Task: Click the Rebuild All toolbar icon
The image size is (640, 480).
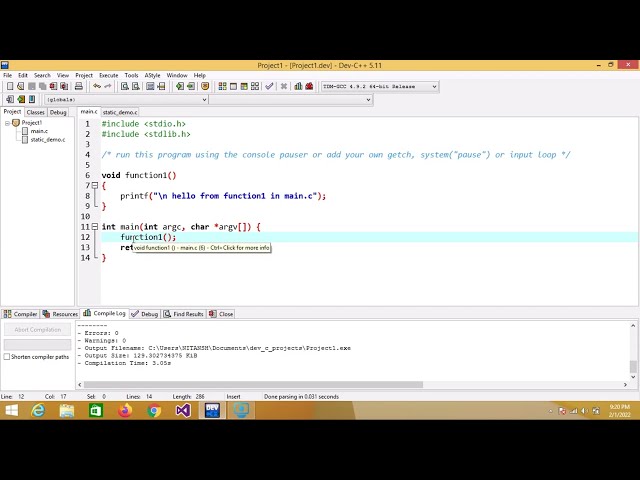Action: pos(255,86)
